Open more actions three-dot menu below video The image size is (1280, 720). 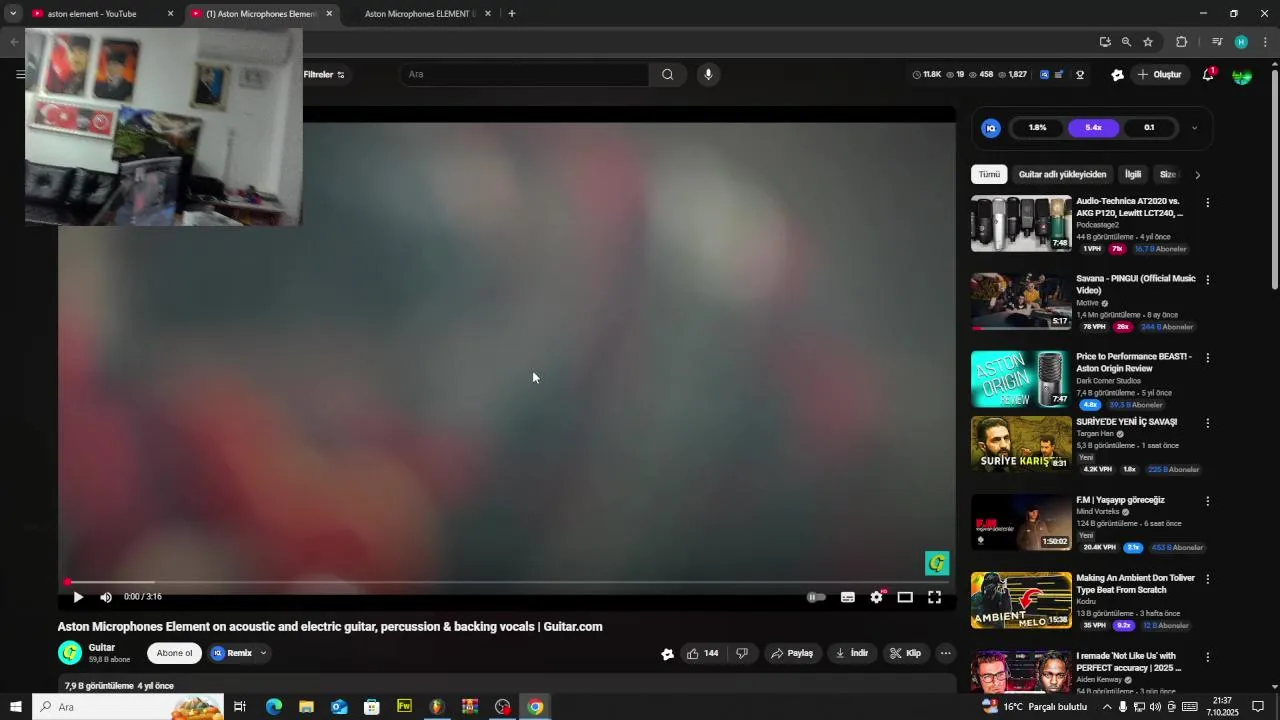[945, 653]
